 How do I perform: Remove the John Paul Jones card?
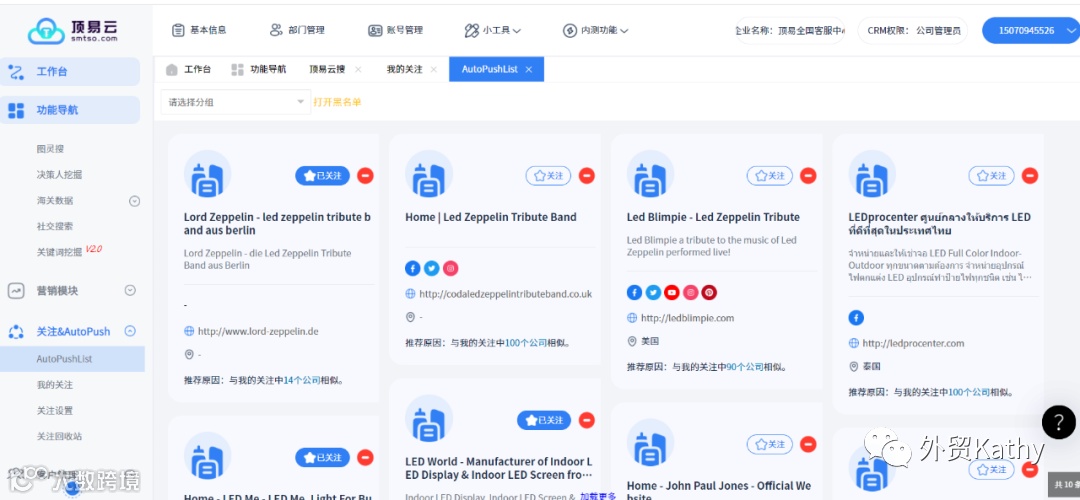pyautogui.click(x=808, y=444)
